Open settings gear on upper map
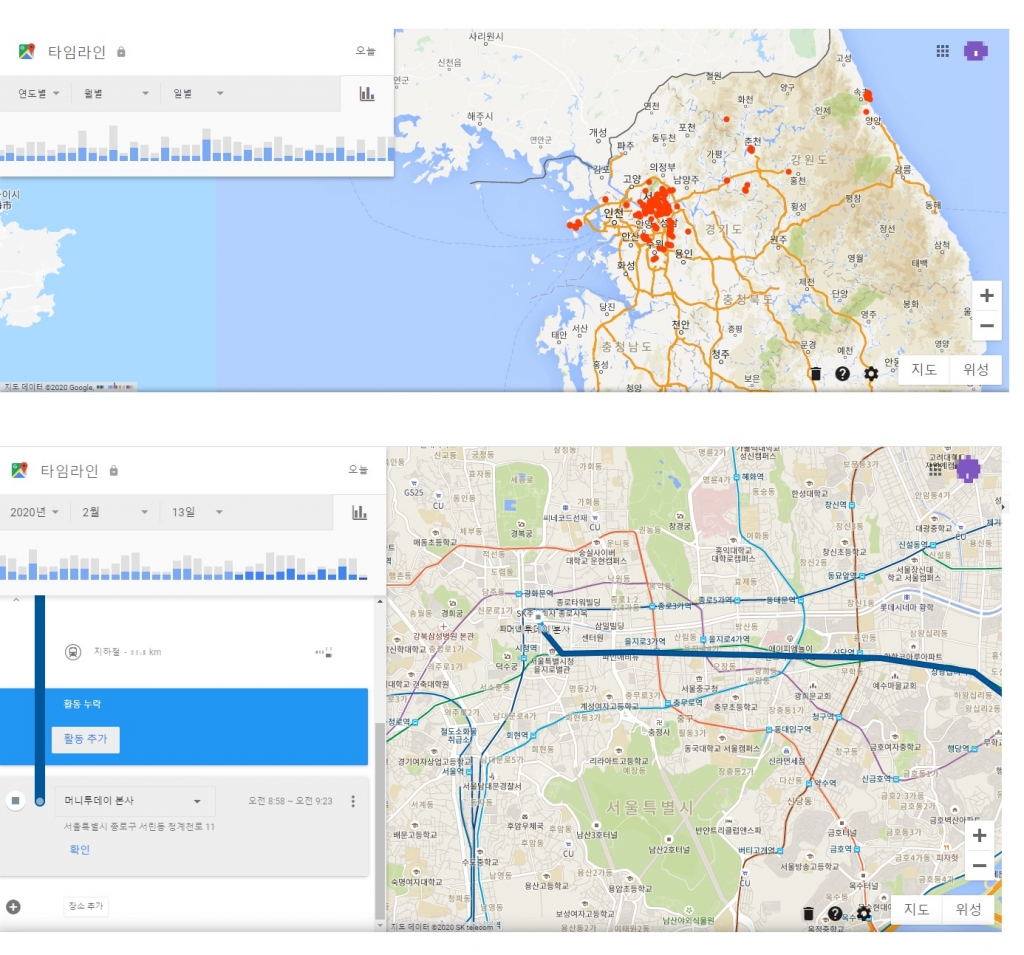Viewport: 1024px width, 955px height. coord(871,374)
